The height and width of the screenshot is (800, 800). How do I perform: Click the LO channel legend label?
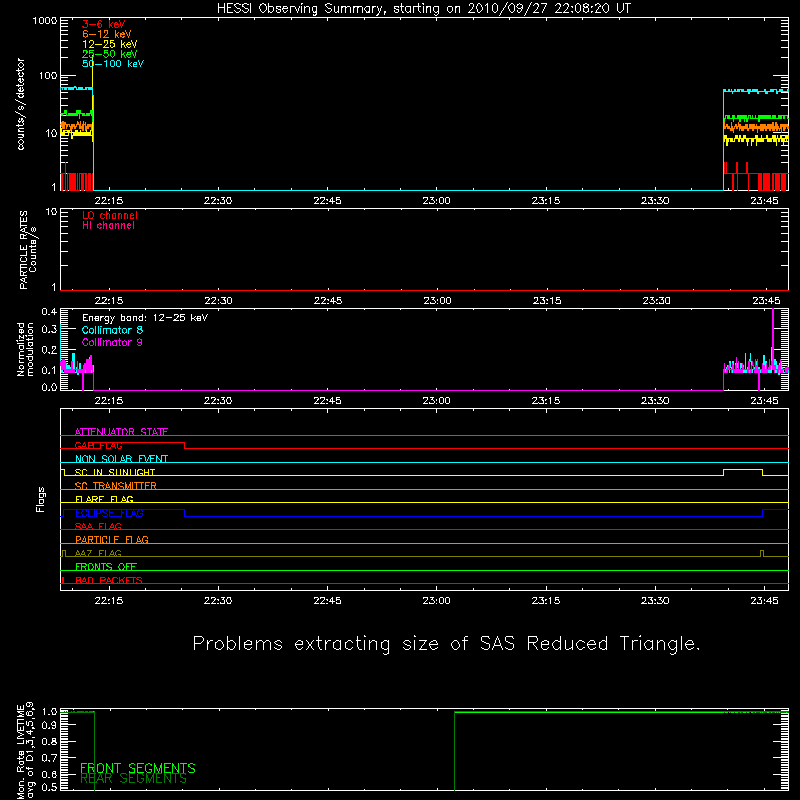(x=110, y=215)
